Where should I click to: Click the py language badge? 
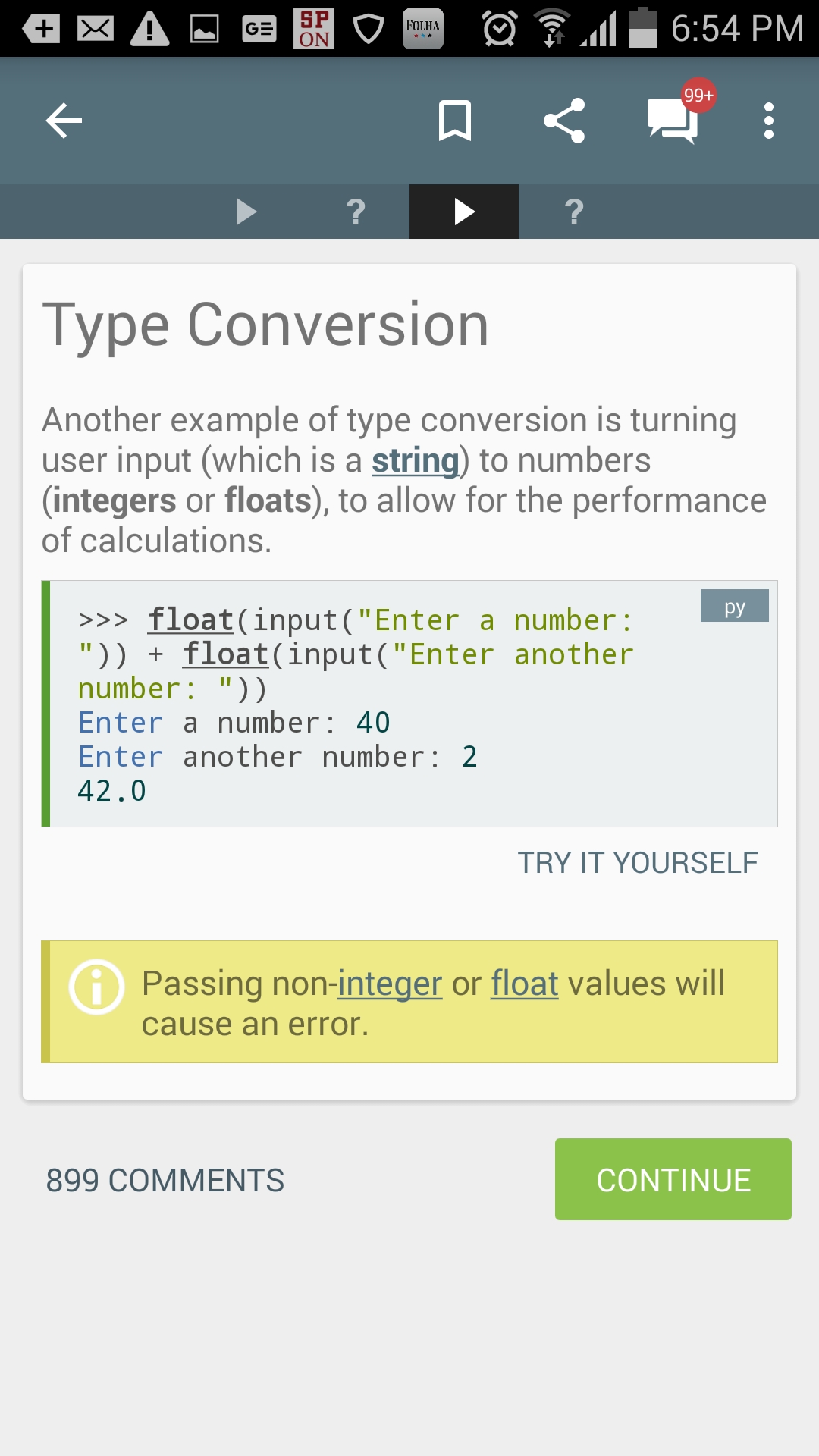pos(734,606)
